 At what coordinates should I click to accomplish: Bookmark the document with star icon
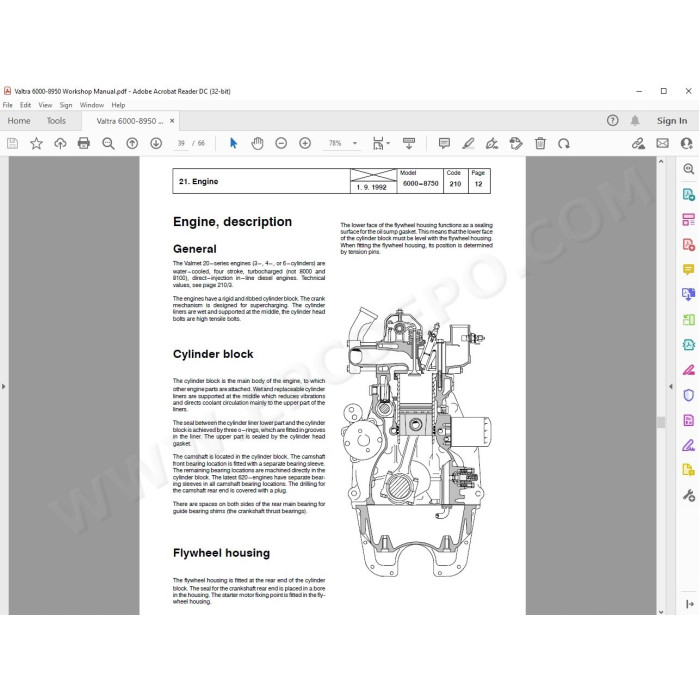(x=36, y=143)
